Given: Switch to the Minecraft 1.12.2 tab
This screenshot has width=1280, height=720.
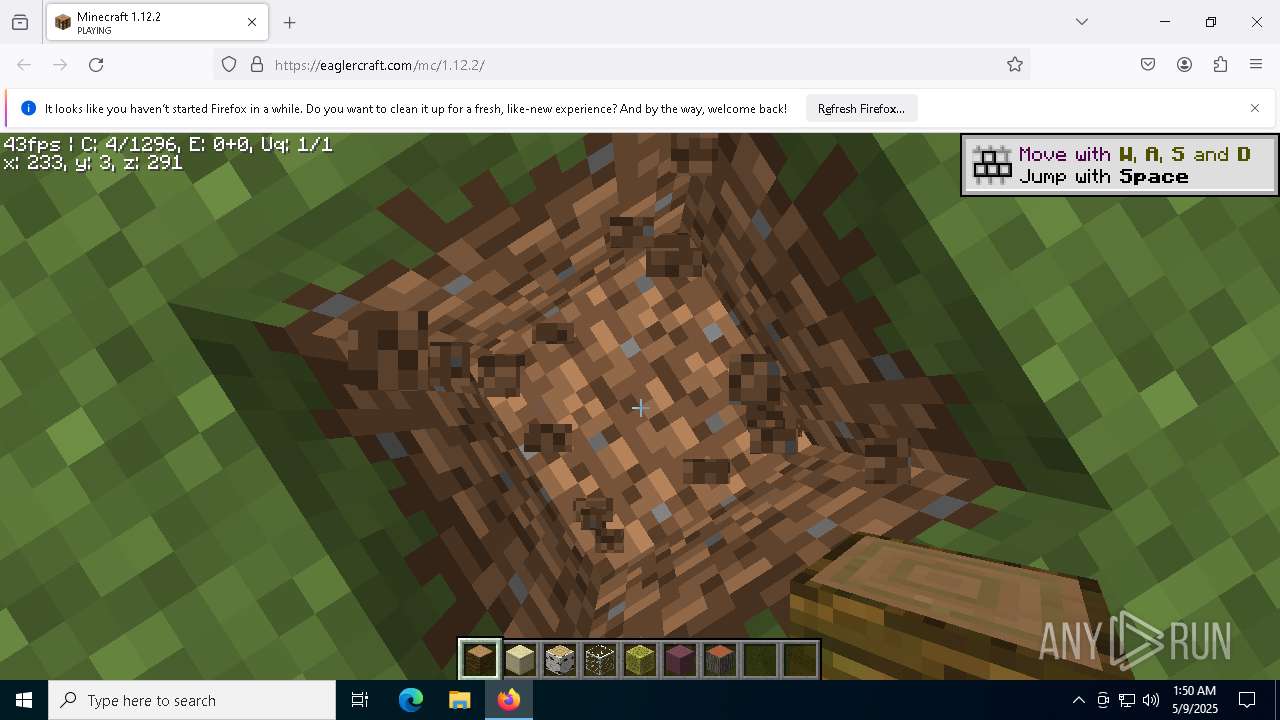Looking at the screenshot, I should [x=157, y=22].
